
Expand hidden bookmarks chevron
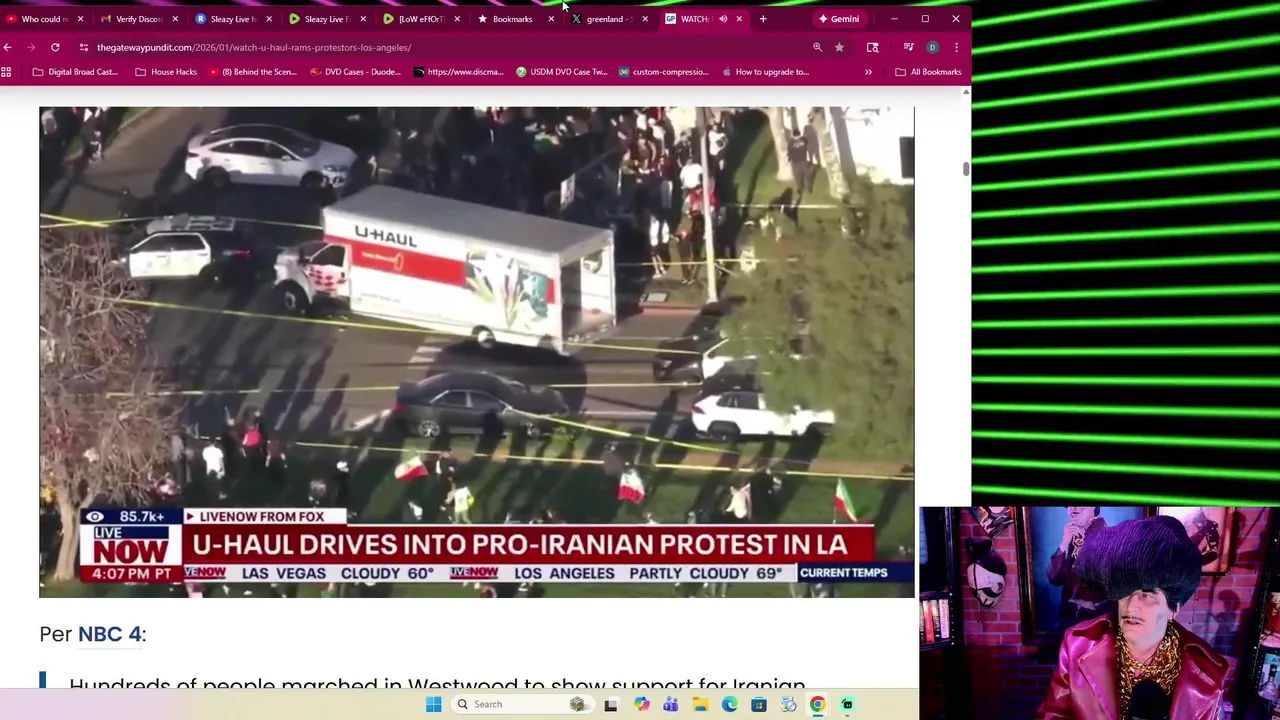point(868,72)
